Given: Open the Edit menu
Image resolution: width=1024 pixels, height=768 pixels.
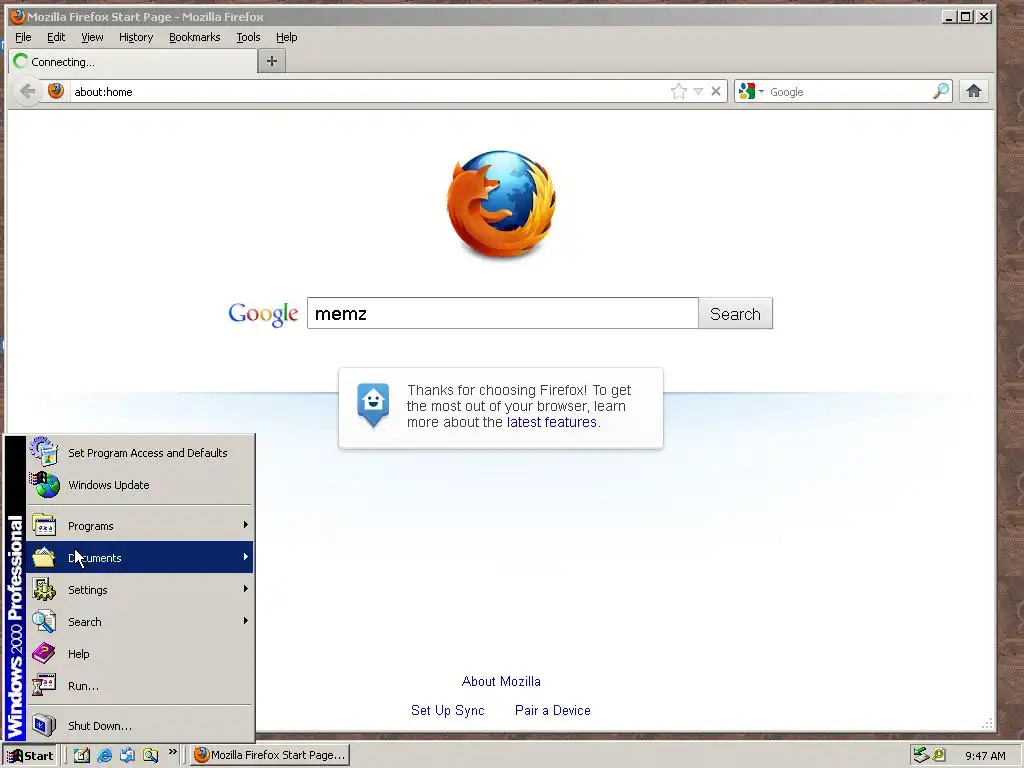Looking at the screenshot, I should coord(56,37).
